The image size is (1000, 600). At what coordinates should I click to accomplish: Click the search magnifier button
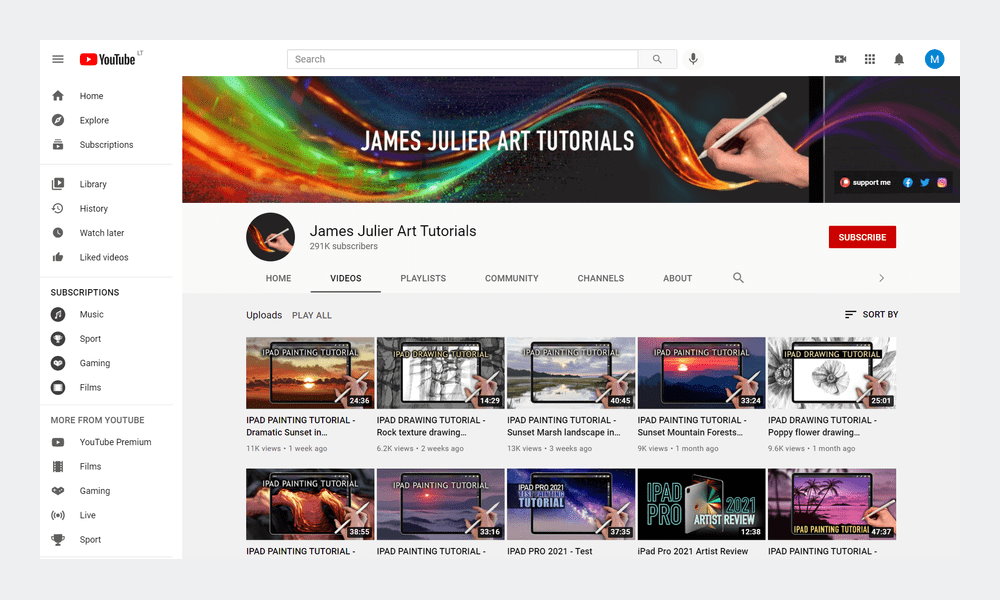point(657,59)
